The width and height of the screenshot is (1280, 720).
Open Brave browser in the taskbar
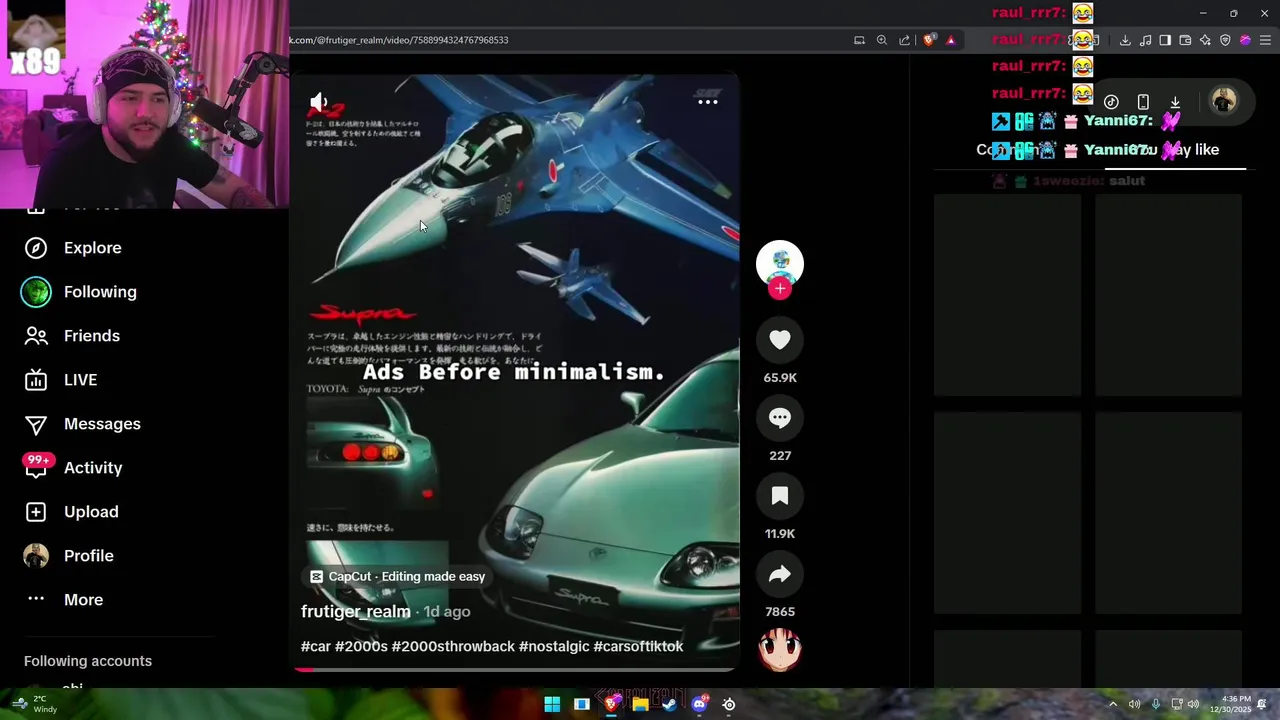611,704
